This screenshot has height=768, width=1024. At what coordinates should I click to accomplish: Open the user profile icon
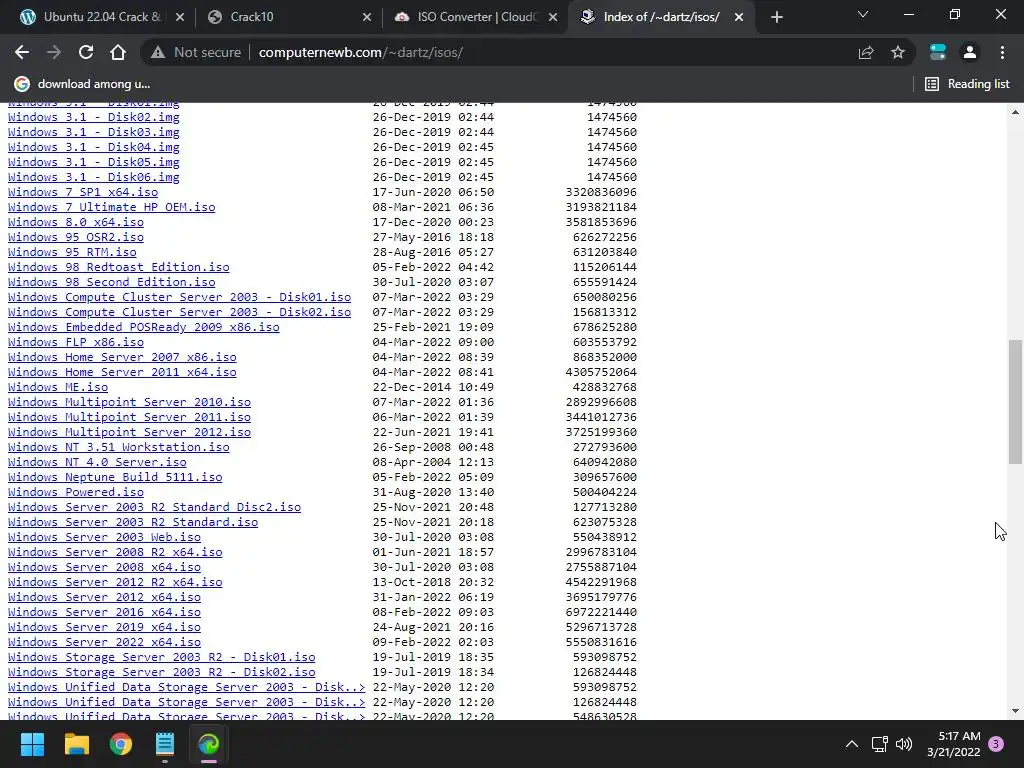[970, 52]
